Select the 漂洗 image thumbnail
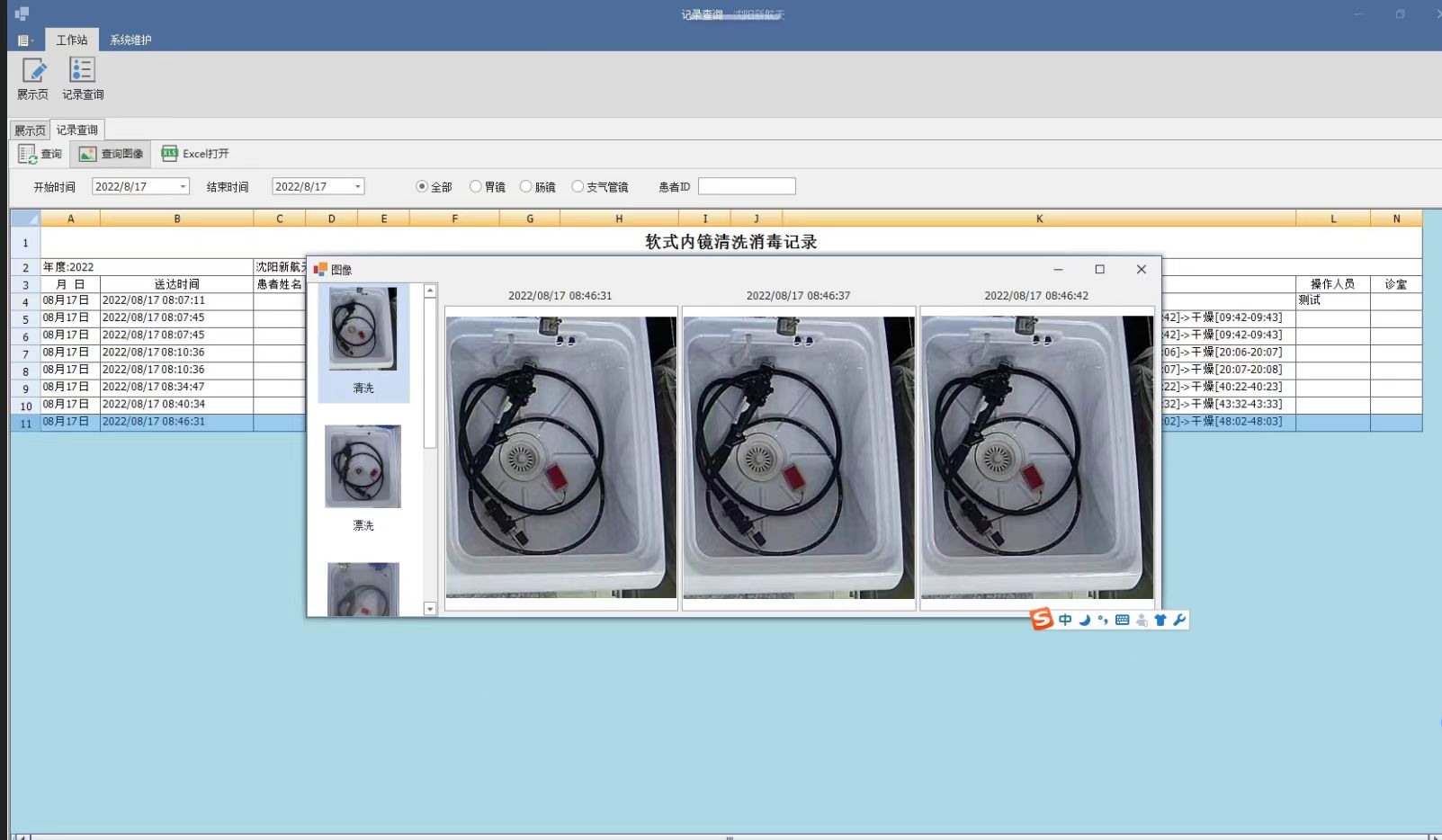1442x840 pixels. (363, 467)
